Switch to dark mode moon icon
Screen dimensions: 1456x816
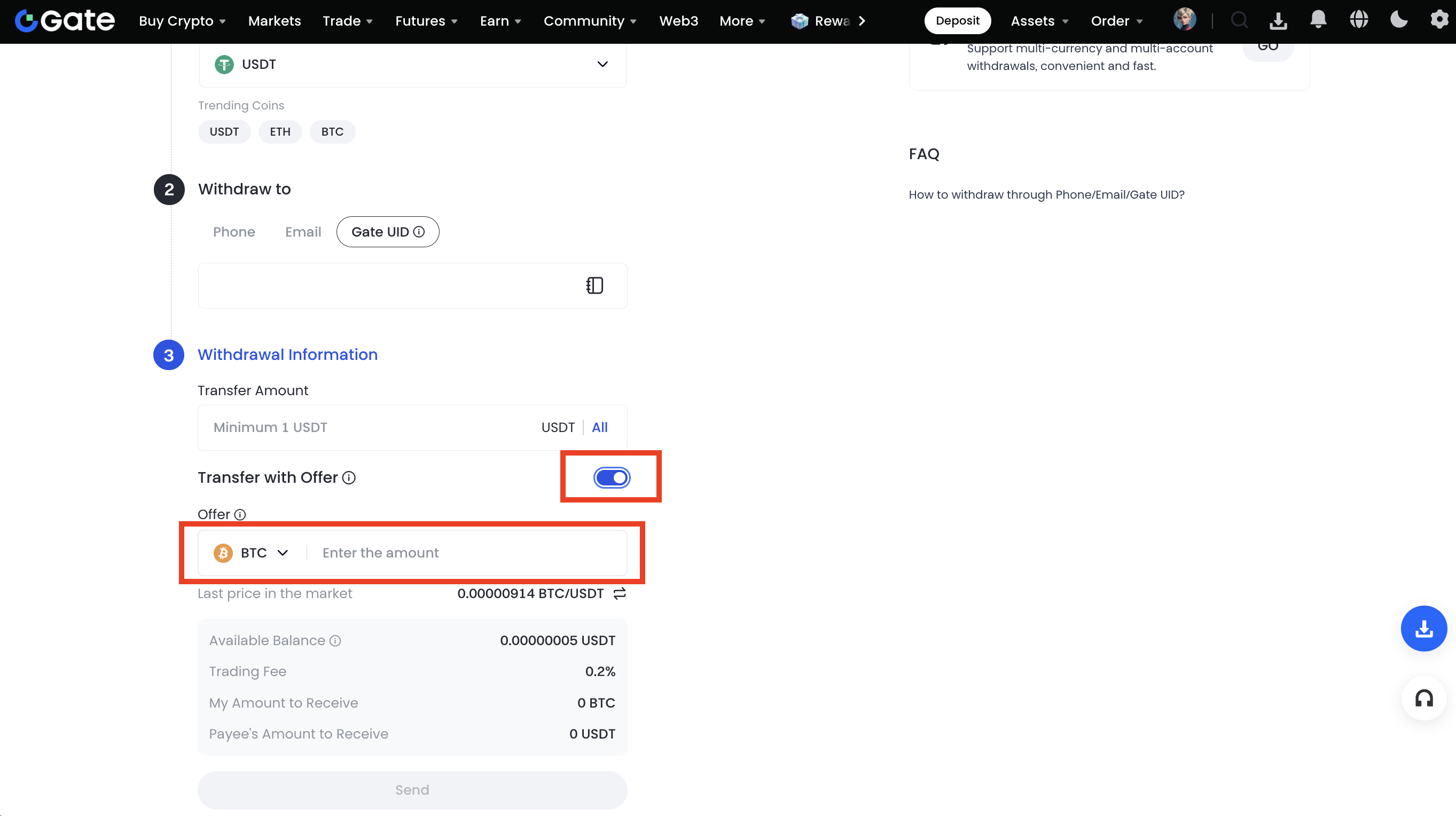[1398, 20]
